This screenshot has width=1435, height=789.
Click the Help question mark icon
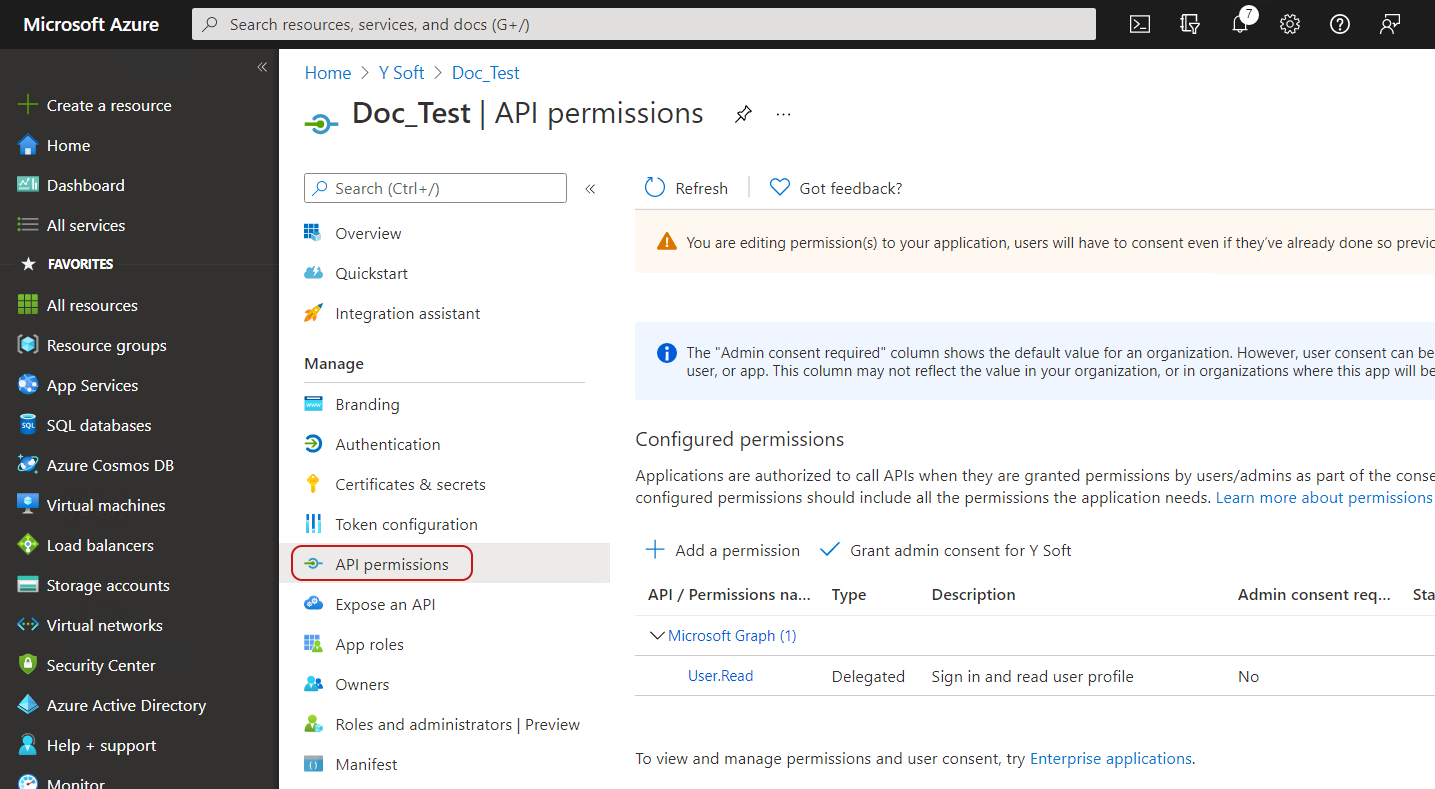click(x=1340, y=25)
